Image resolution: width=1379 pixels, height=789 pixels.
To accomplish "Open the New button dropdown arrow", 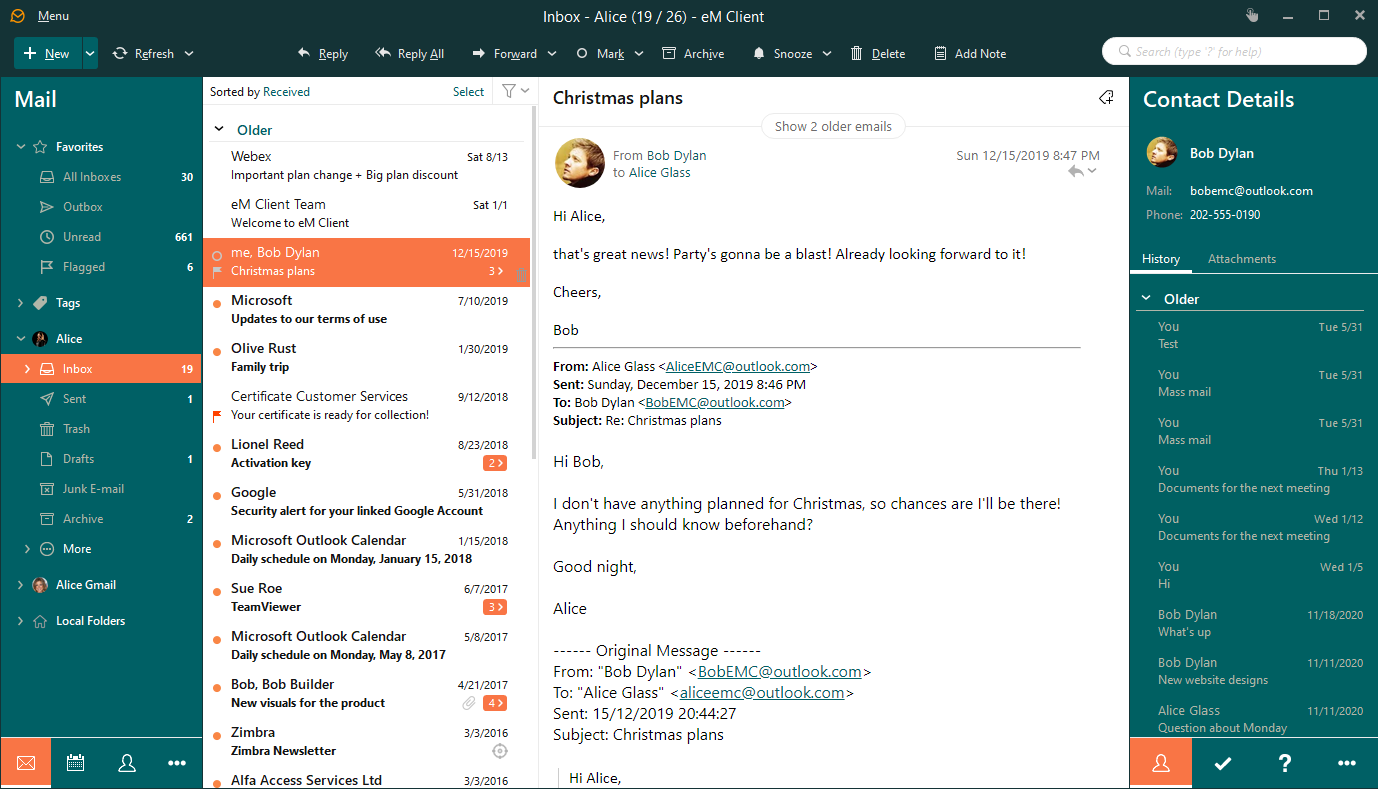I will click(90, 53).
